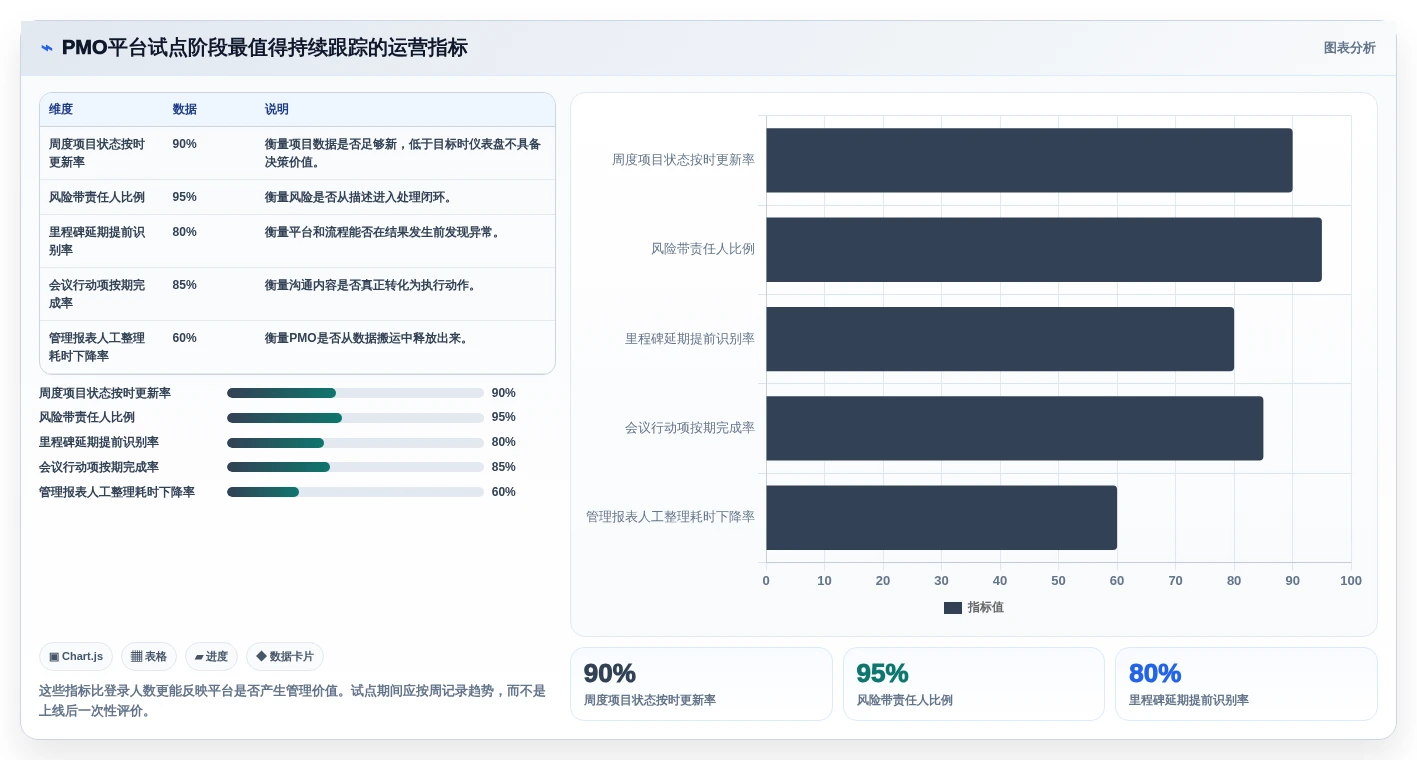Click the 风险带责任人比例 progress bar

pos(355,418)
